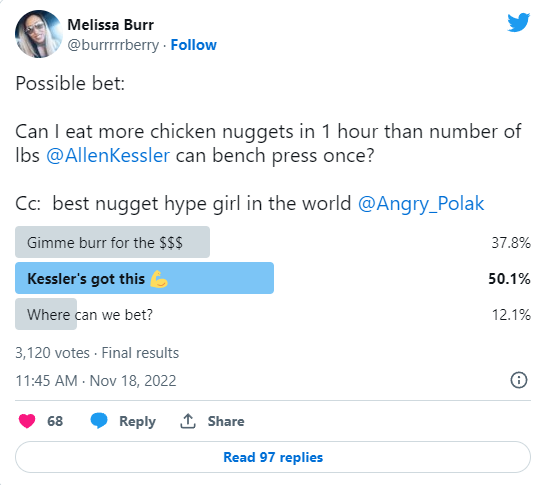This screenshot has width=542, height=485.
Task: Select the 'Gimme burr for the $$$' poll option
Action: point(273,242)
